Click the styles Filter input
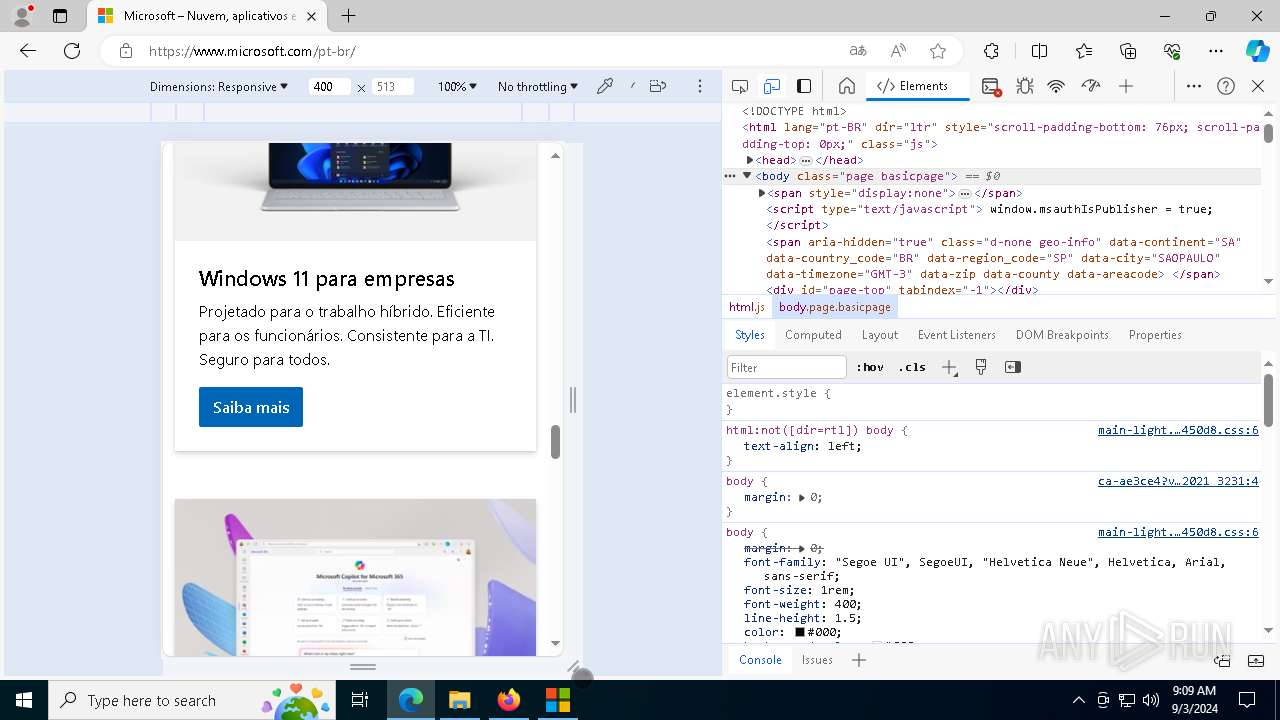 coord(787,367)
